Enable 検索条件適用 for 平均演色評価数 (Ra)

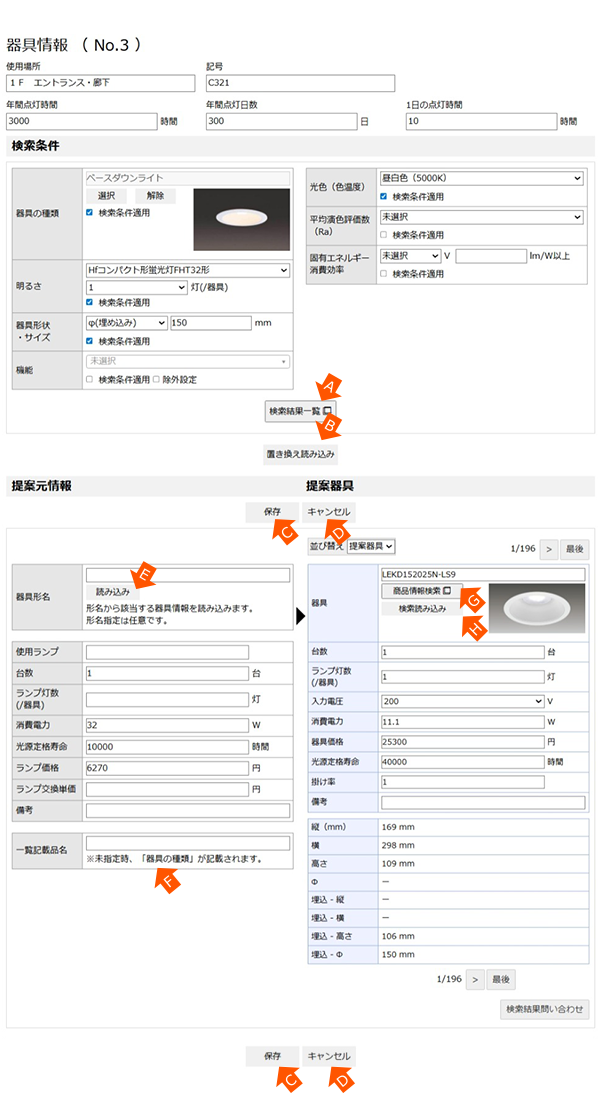(x=384, y=234)
